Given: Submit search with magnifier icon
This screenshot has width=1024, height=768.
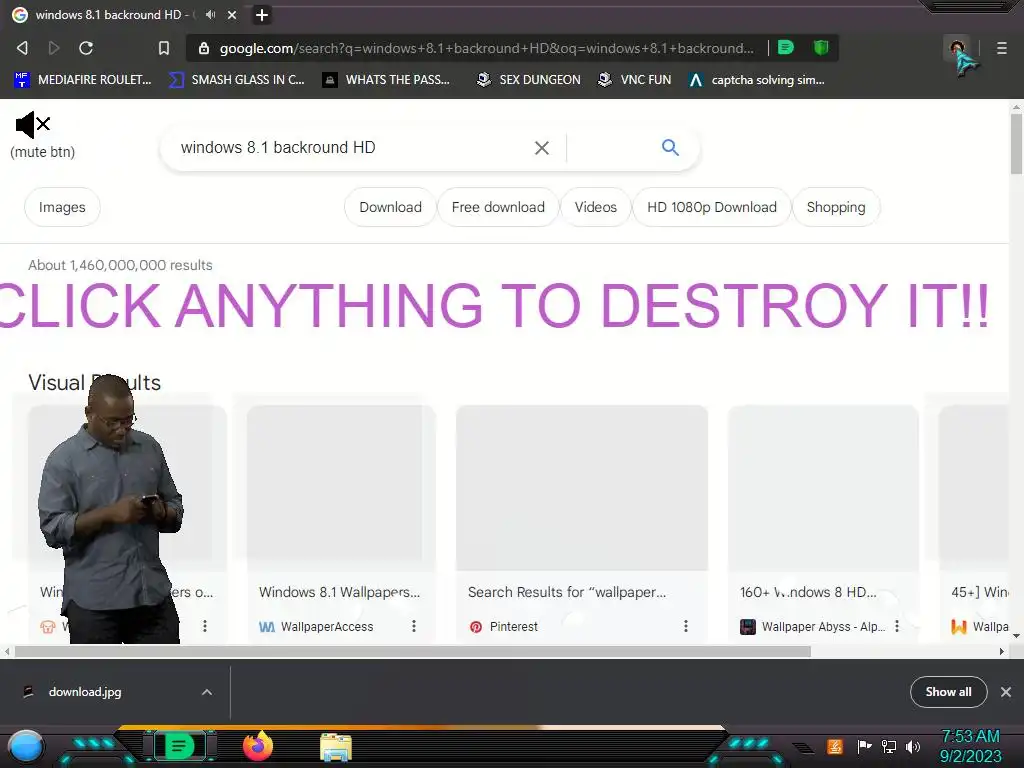Looking at the screenshot, I should pyautogui.click(x=670, y=148).
